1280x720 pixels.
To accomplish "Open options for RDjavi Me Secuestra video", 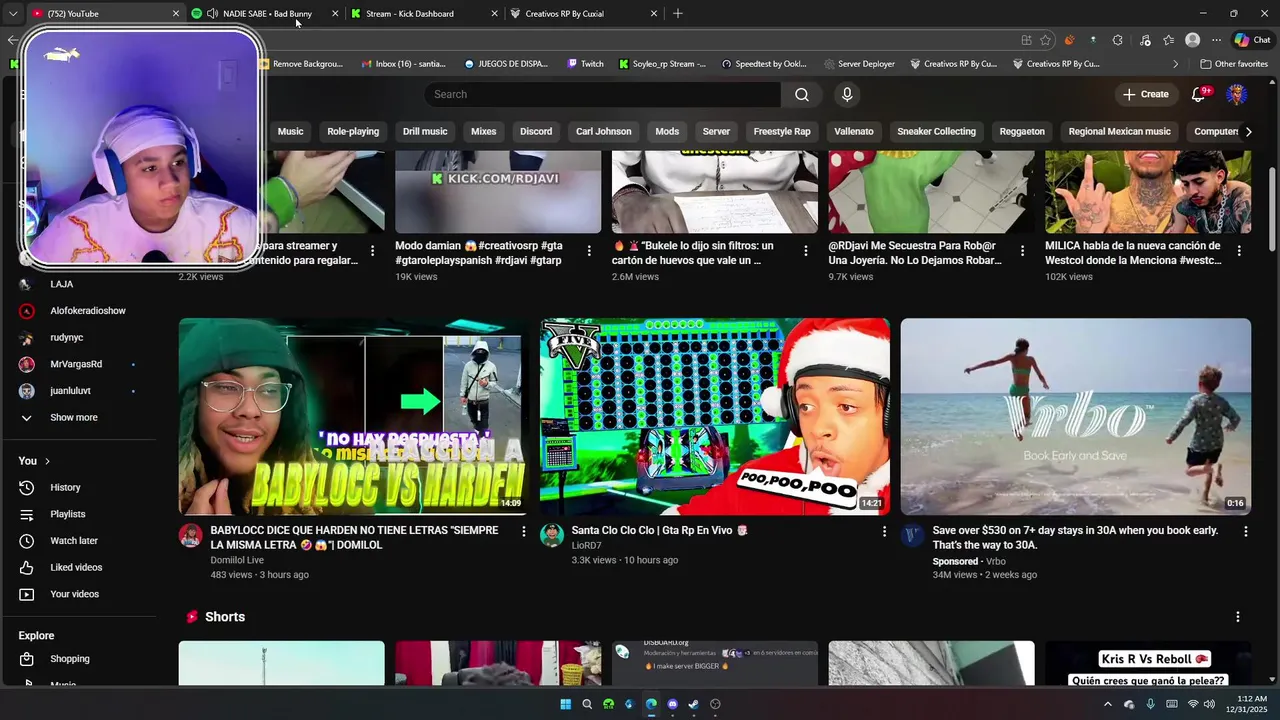I will pyautogui.click(x=1022, y=251).
